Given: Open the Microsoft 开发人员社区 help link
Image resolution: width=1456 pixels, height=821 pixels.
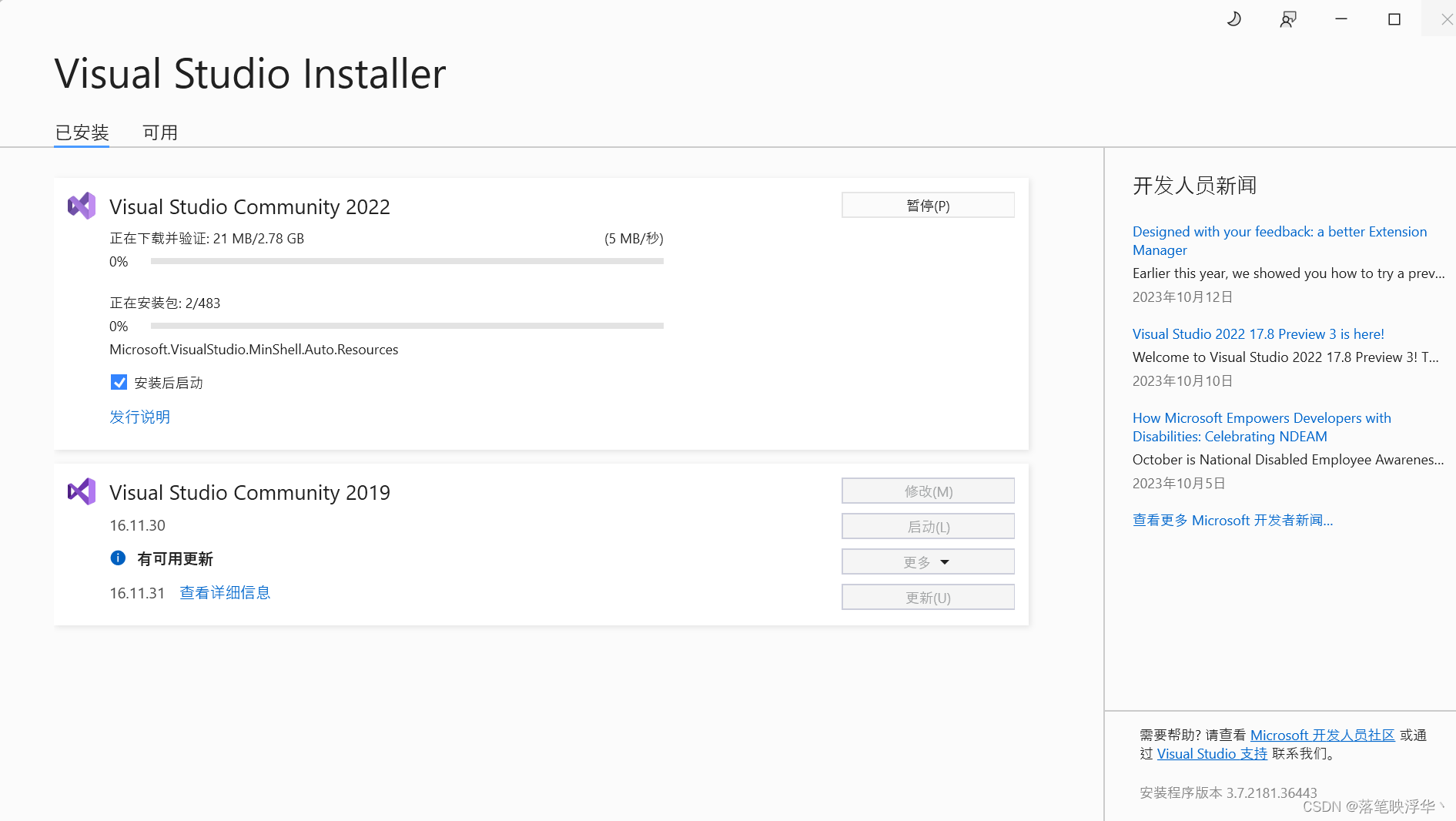Looking at the screenshot, I should (1323, 735).
